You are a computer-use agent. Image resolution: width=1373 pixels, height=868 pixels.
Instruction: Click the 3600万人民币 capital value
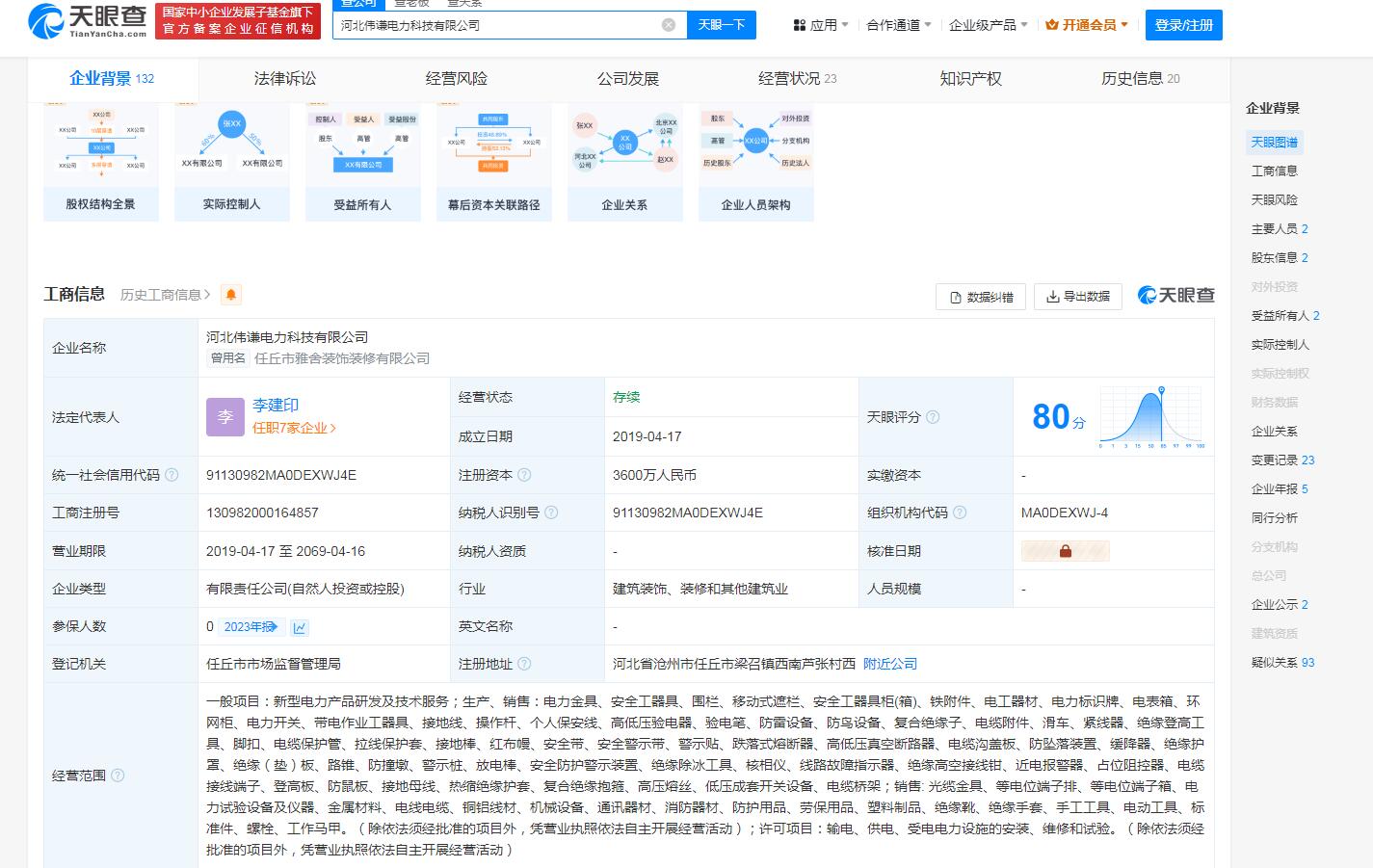tap(654, 475)
